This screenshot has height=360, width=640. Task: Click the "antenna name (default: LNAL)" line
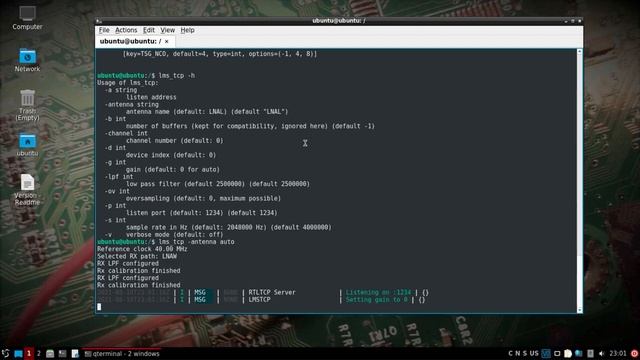point(207,111)
